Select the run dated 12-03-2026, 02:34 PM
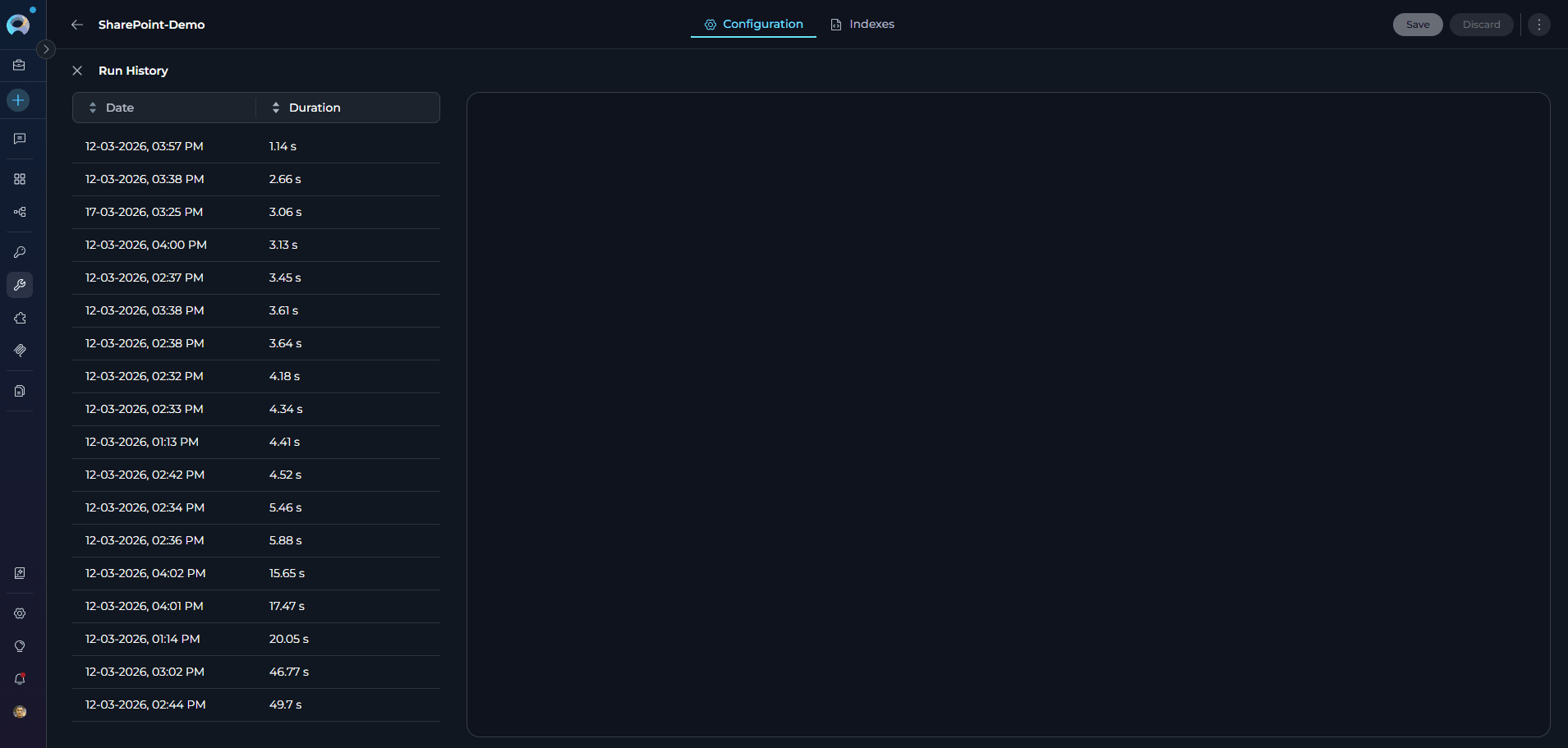1568x748 pixels. pos(256,507)
